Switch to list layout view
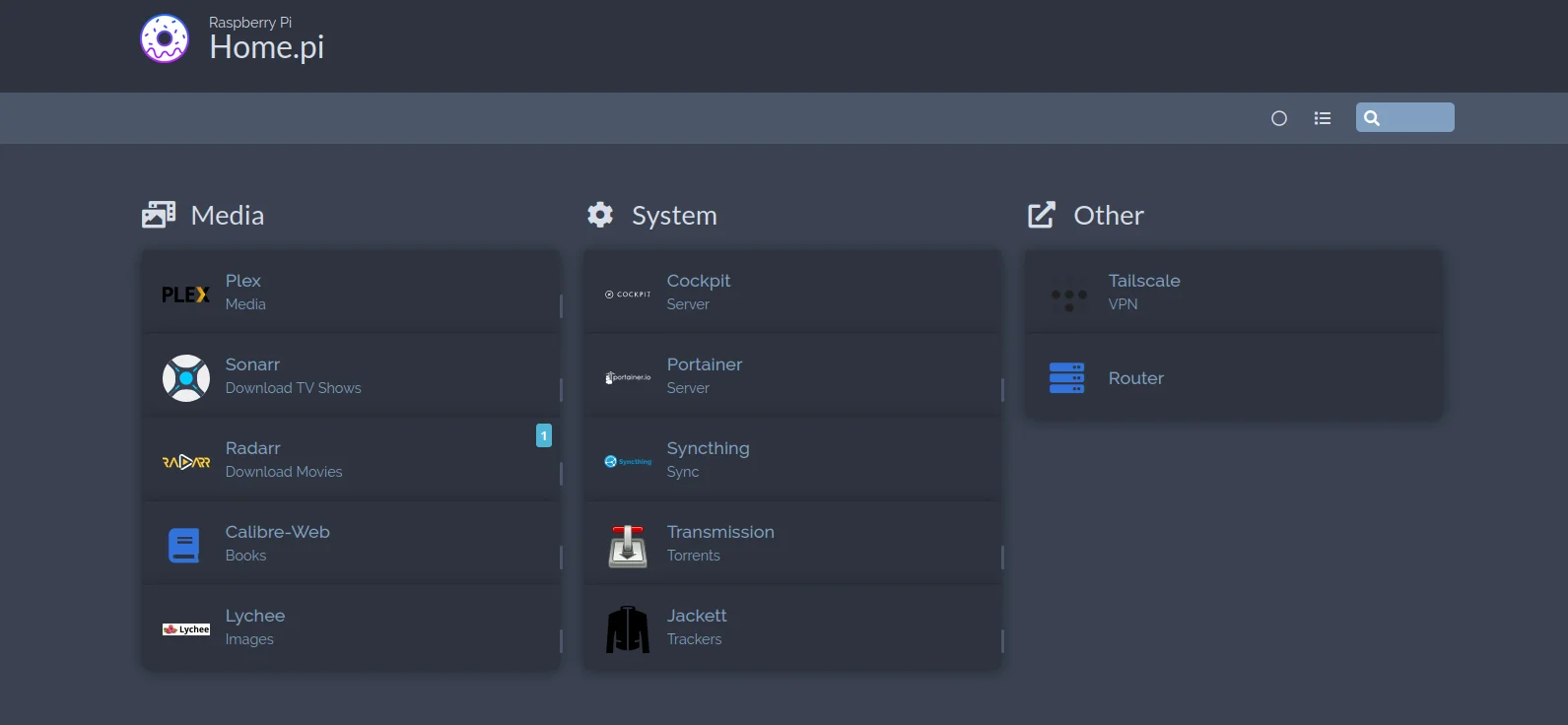Image resolution: width=1568 pixels, height=725 pixels. 1323,118
